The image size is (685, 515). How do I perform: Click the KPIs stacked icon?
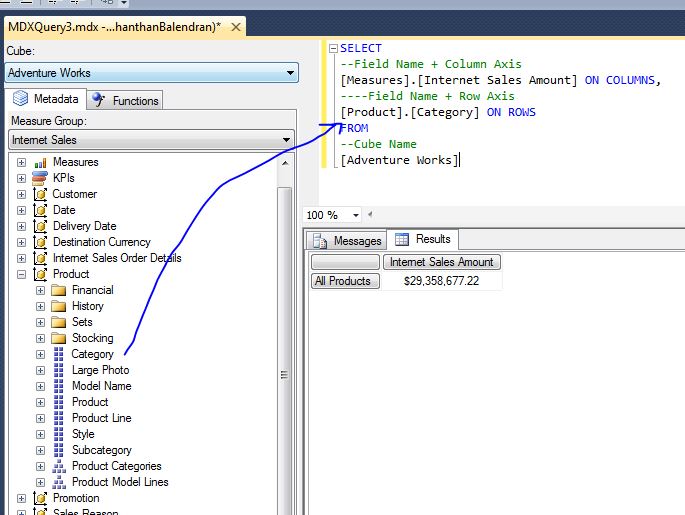(x=40, y=178)
